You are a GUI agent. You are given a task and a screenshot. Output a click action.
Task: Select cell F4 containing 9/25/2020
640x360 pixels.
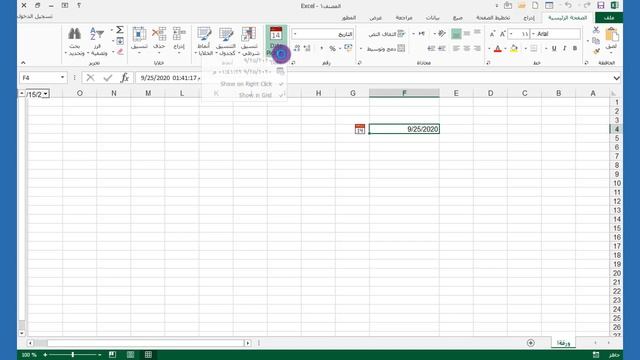tap(404, 129)
